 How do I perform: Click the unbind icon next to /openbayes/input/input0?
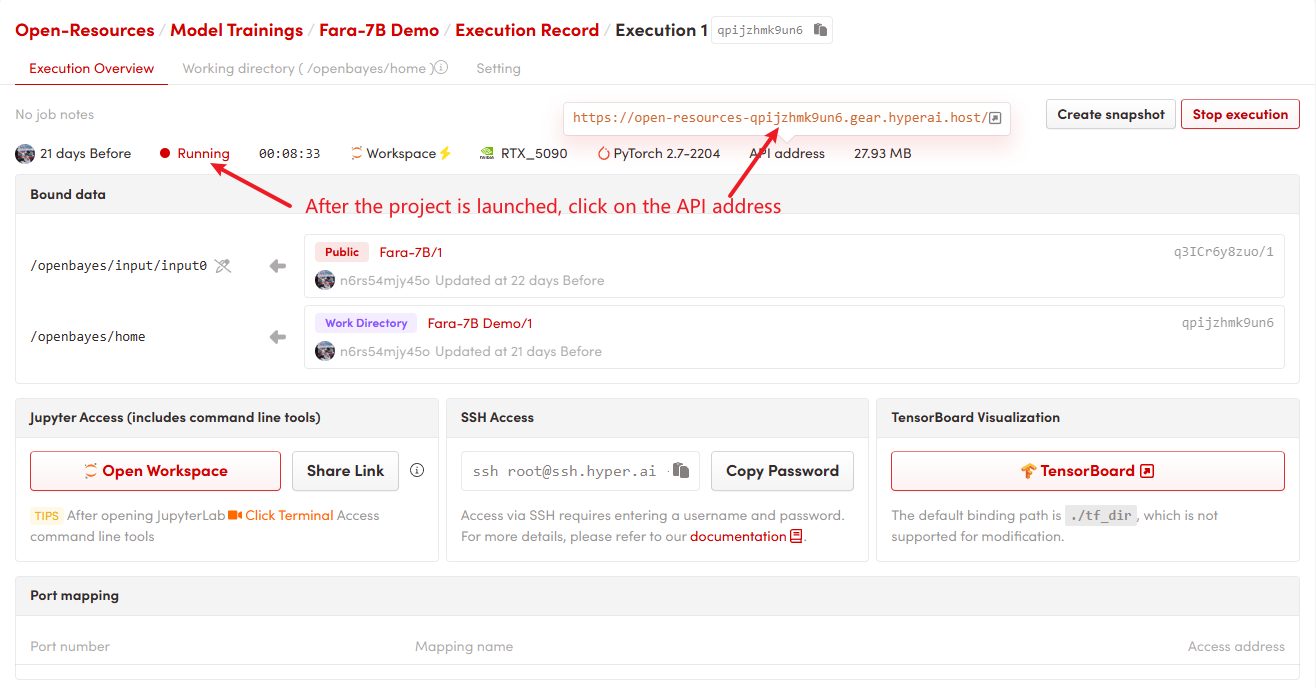(x=223, y=266)
